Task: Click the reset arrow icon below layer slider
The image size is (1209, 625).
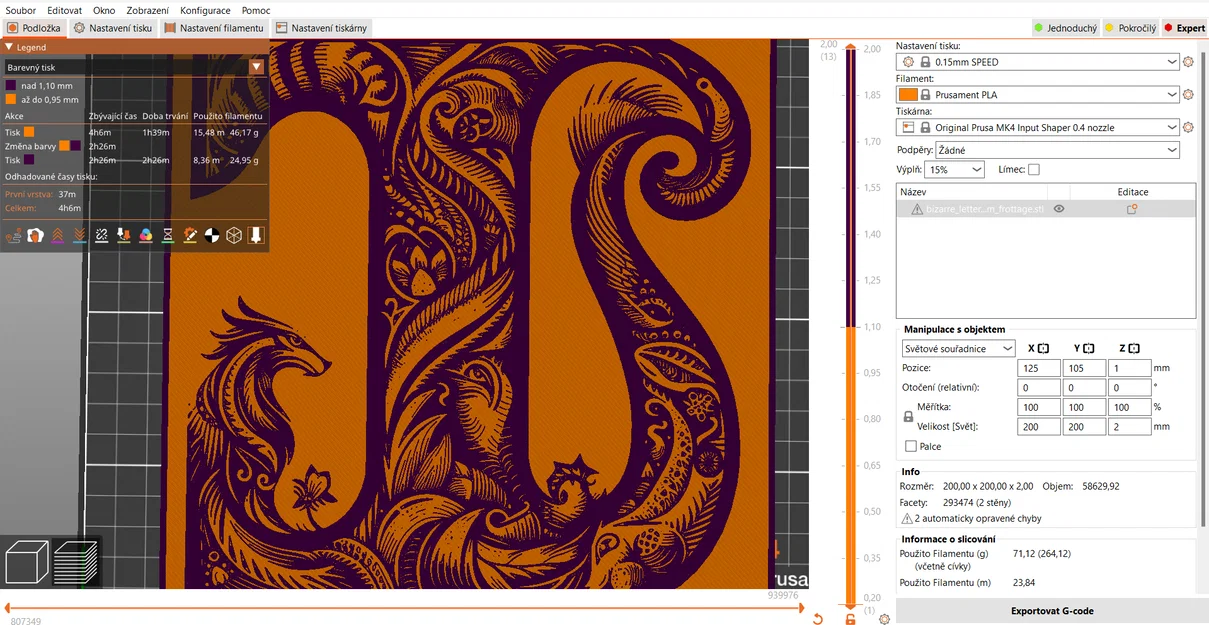Action: (x=817, y=619)
